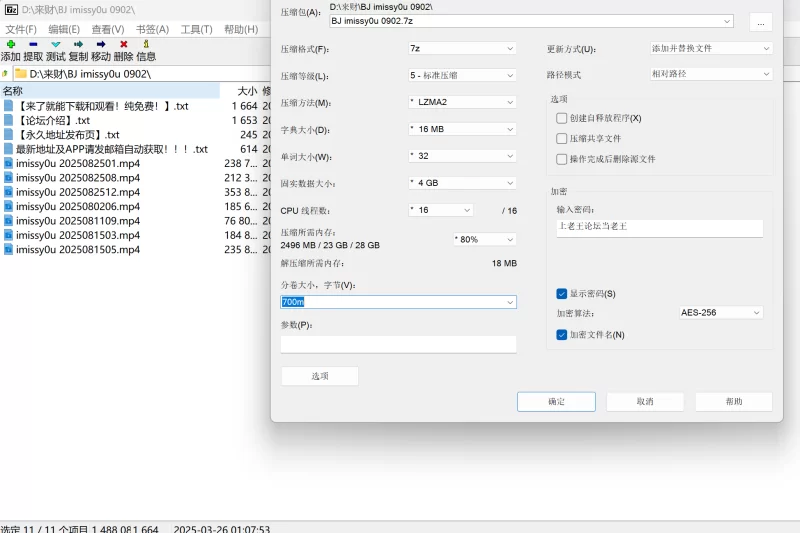Click file icon of imissy0u 2025080206.mp4
800x533 pixels.
tap(8, 206)
